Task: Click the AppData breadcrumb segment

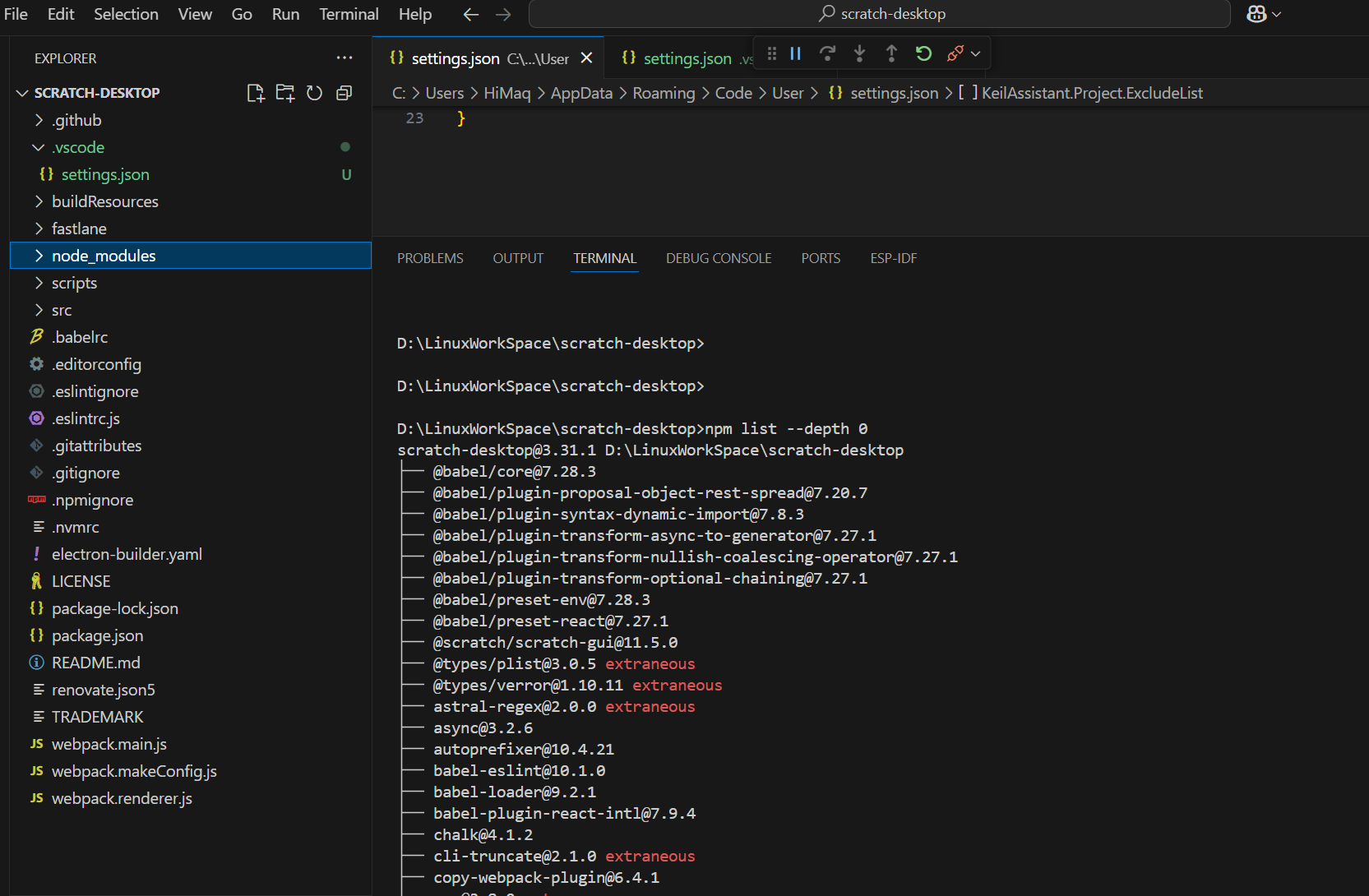Action: point(581,93)
